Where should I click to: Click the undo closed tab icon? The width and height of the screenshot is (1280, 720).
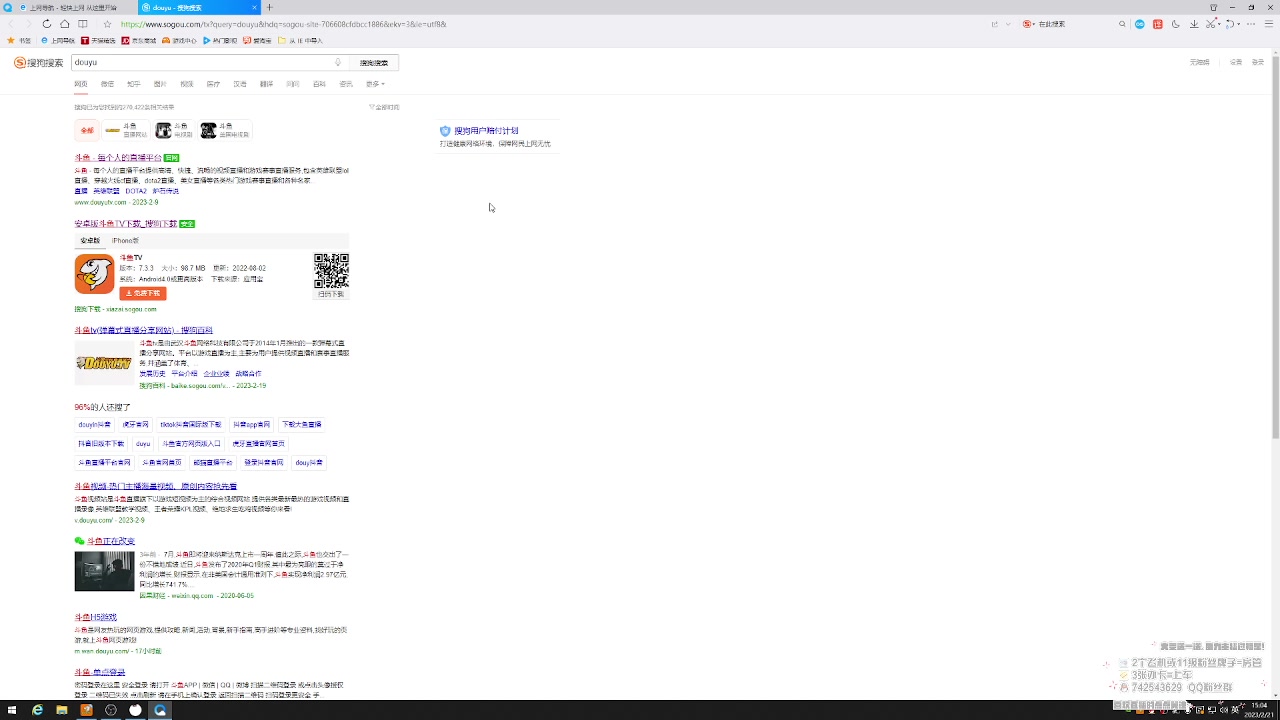(x=1232, y=24)
